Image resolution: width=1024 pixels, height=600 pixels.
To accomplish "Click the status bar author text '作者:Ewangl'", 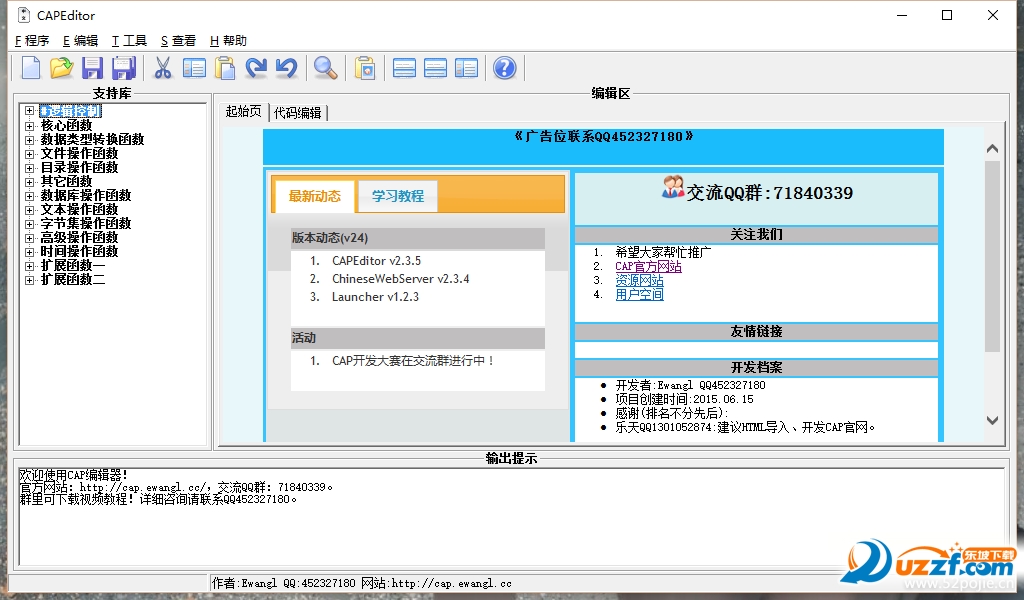I will tap(244, 583).
